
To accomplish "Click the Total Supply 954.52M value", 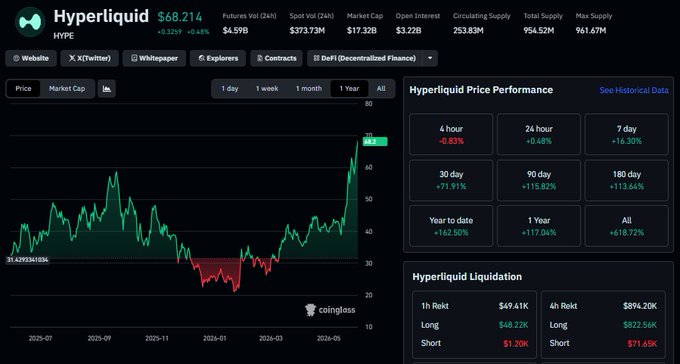I will tap(539, 30).
